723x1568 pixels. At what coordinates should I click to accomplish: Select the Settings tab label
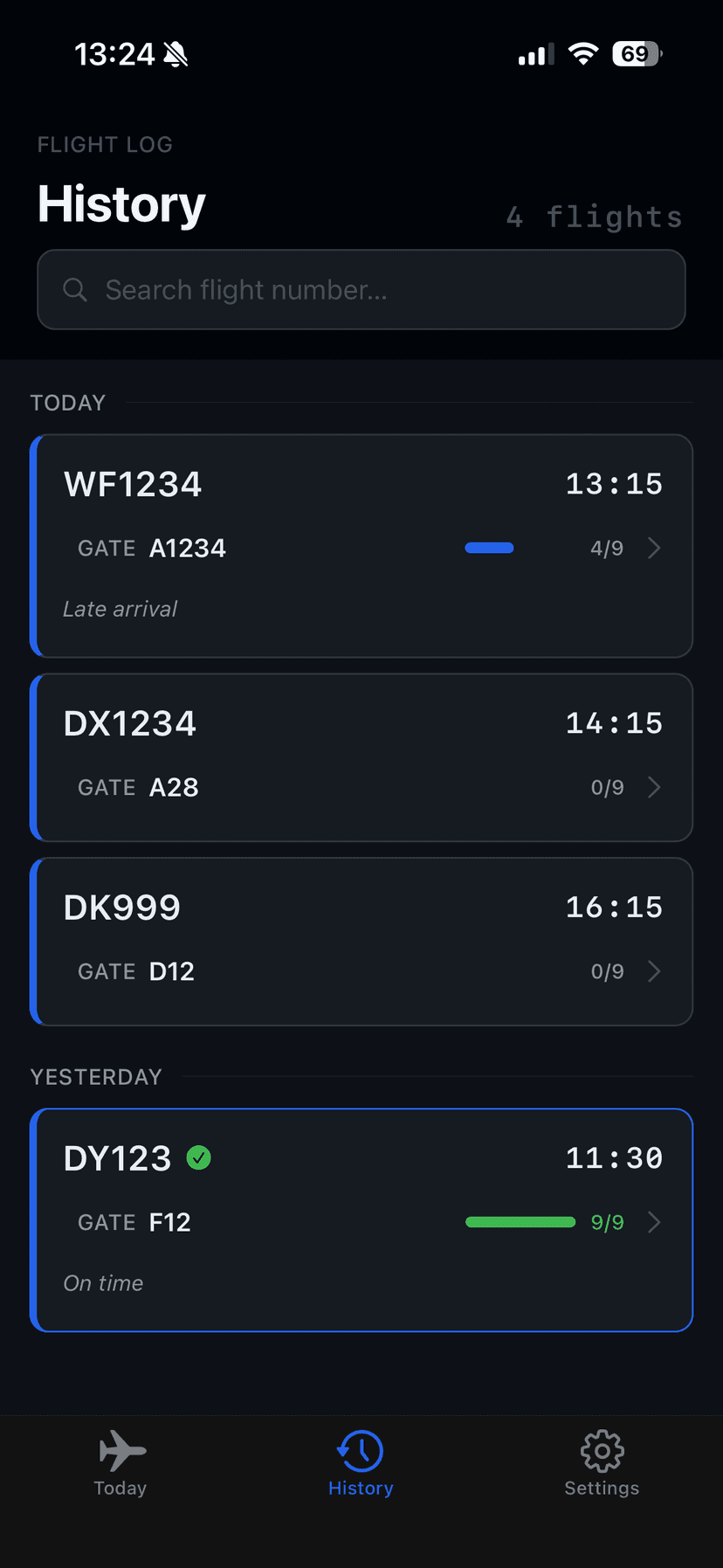602,1489
